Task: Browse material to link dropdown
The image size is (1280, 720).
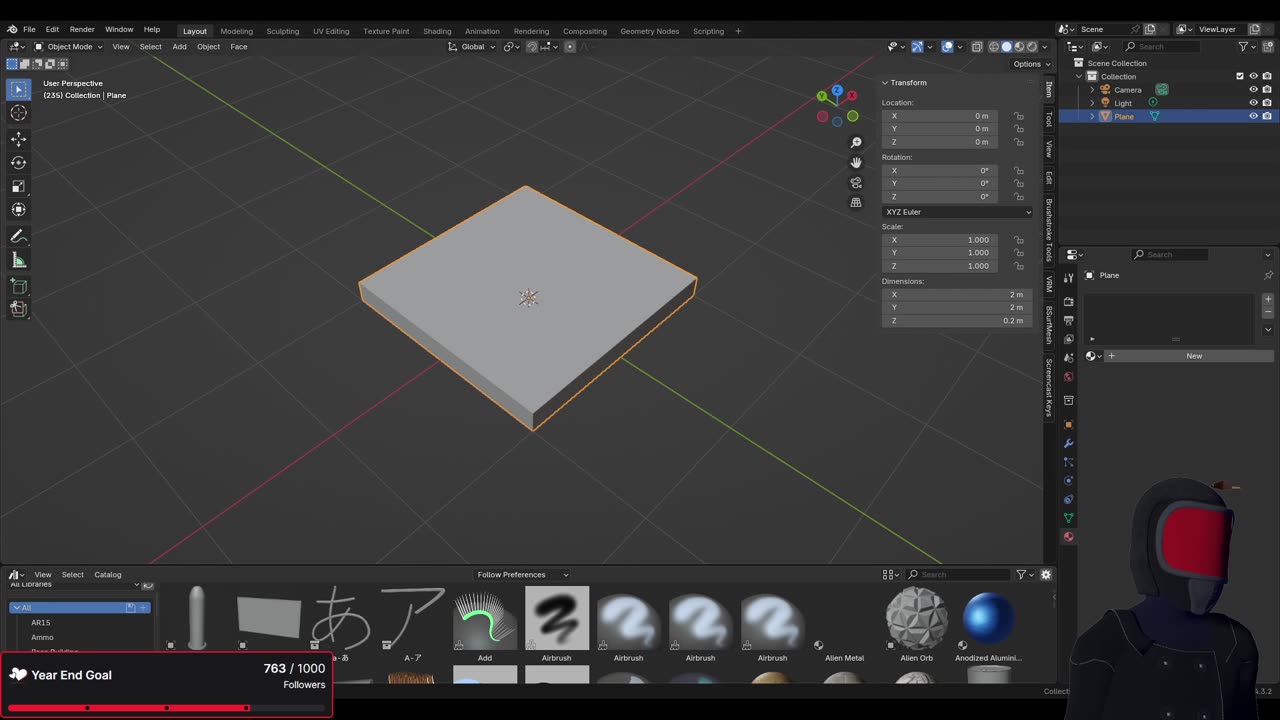Action: click(1094, 356)
